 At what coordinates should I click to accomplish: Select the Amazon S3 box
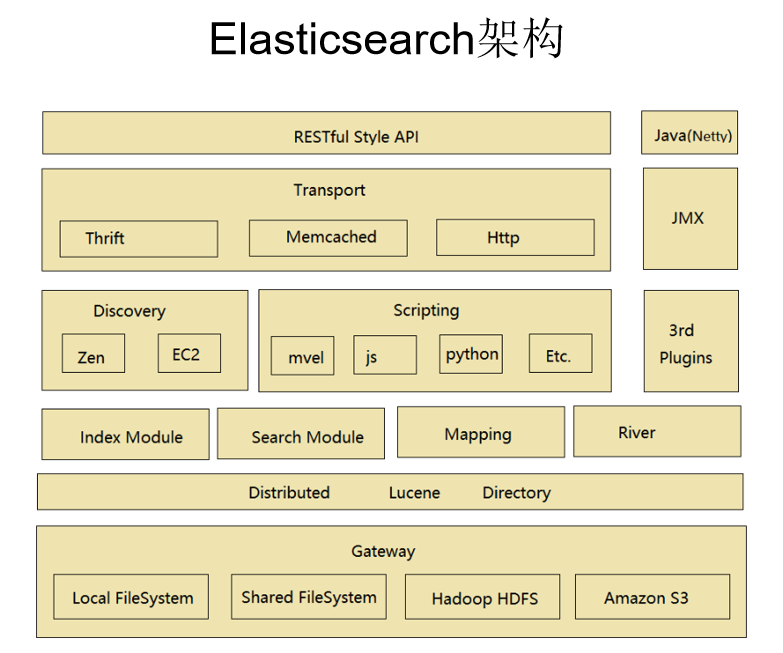pyautogui.click(x=653, y=597)
